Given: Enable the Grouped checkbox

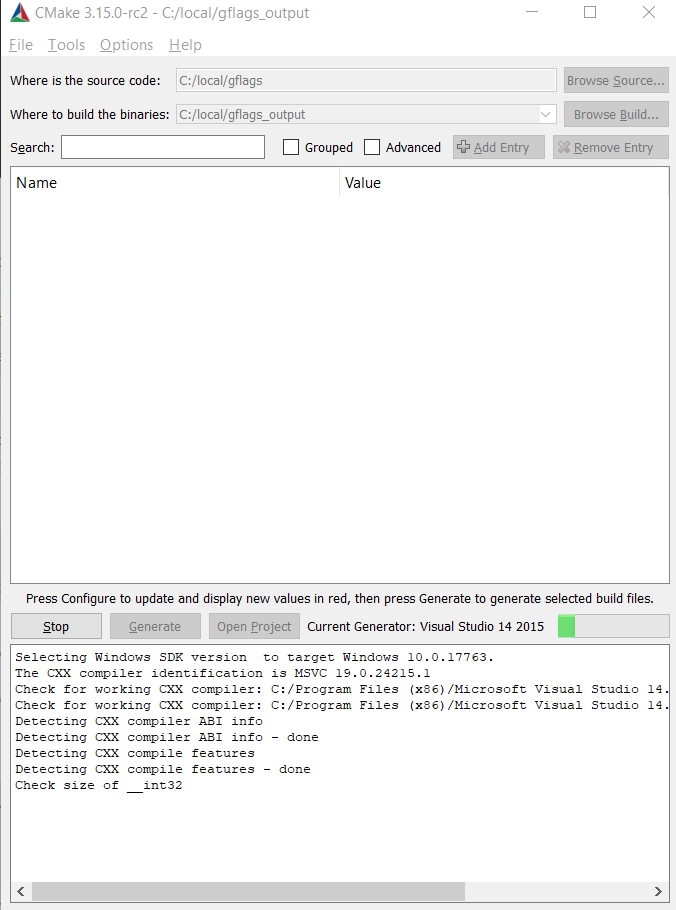Looking at the screenshot, I should click(291, 147).
